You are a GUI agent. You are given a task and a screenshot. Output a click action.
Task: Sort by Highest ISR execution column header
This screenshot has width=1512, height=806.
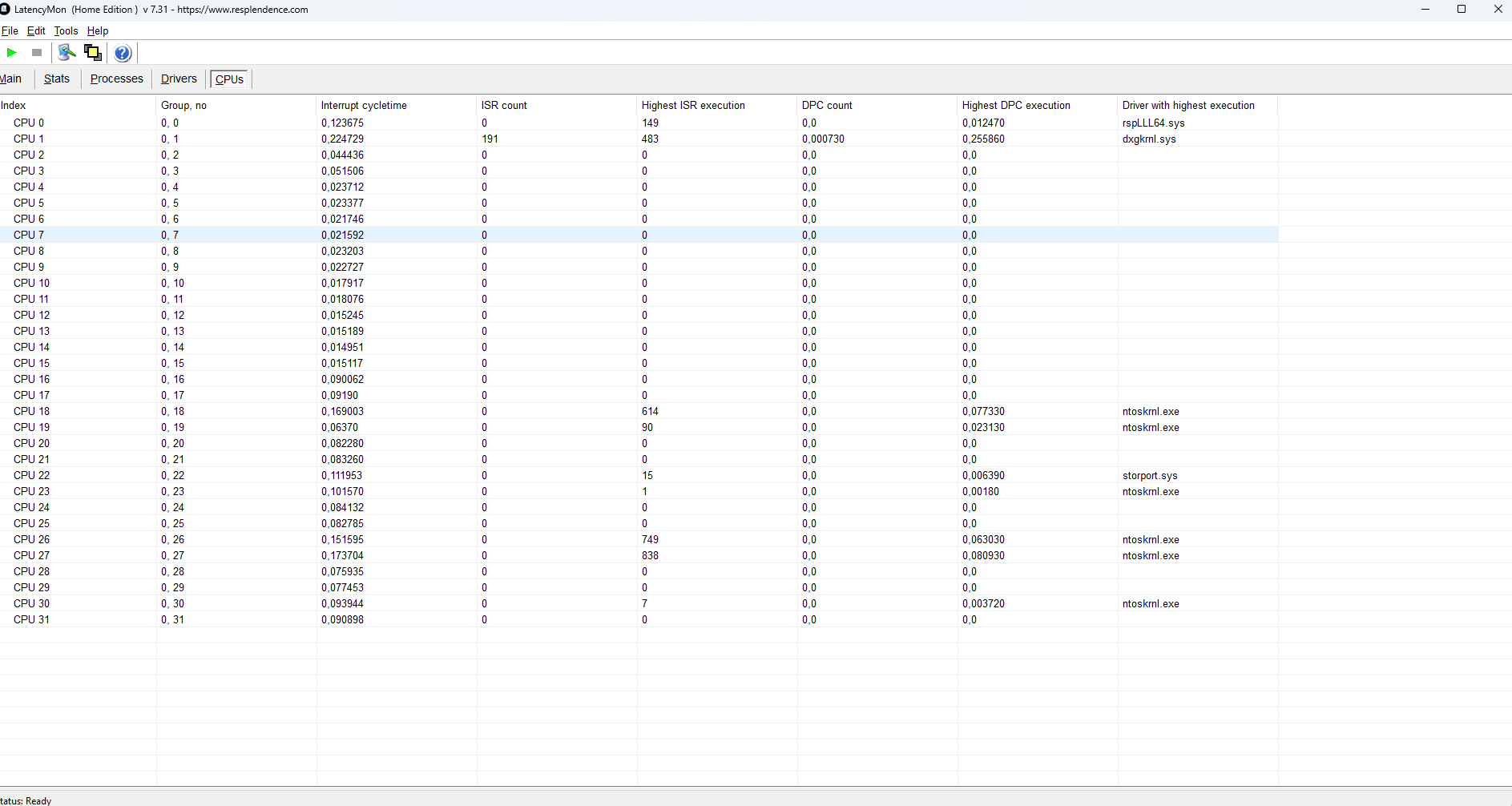tap(717, 105)
